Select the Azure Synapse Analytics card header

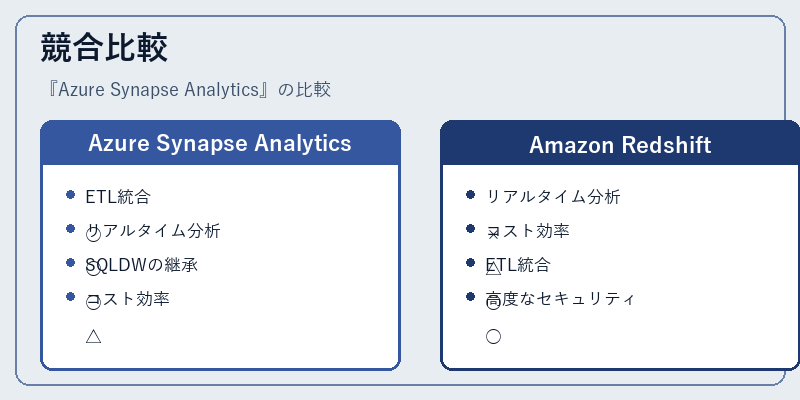click(x=220, y=143)
